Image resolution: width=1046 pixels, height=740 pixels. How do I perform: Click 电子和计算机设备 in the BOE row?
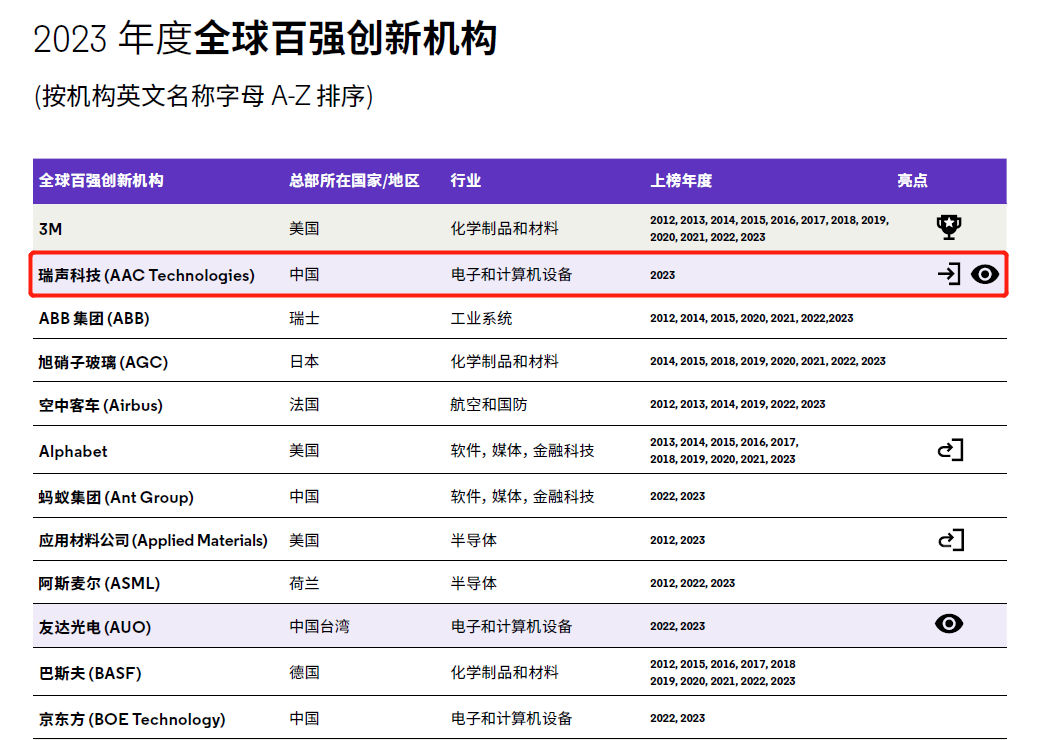[512, 719]
